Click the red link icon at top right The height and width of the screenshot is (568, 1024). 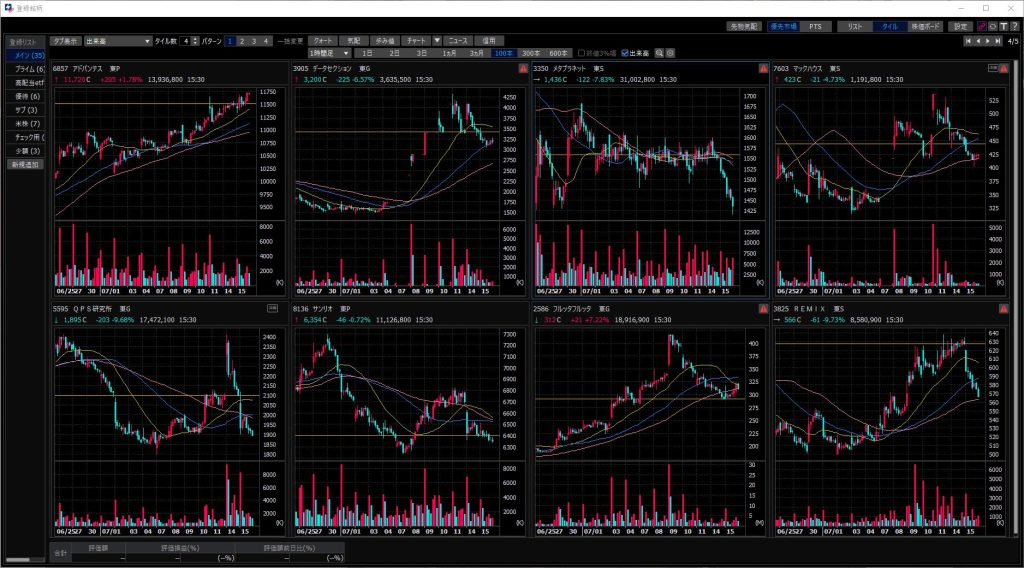[x=981, y=26]
